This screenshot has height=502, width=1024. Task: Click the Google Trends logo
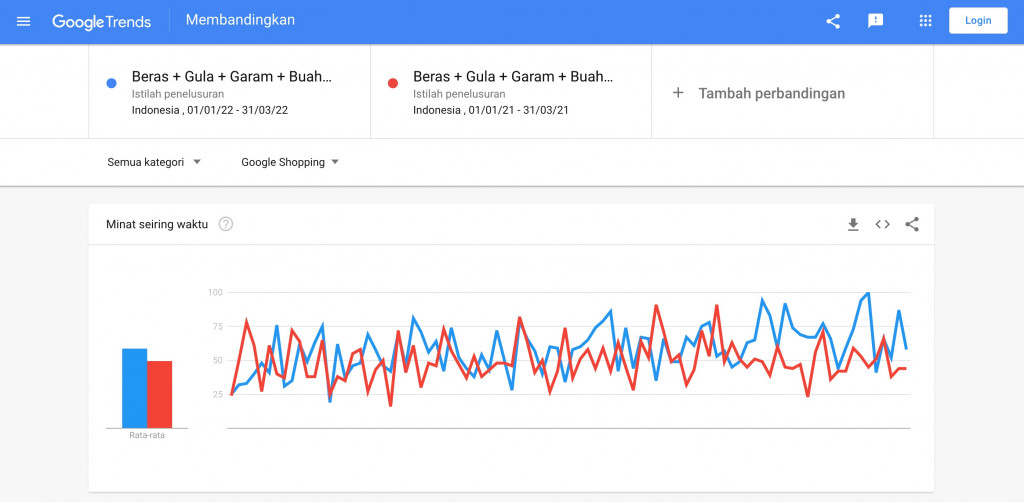coord(101,22)
